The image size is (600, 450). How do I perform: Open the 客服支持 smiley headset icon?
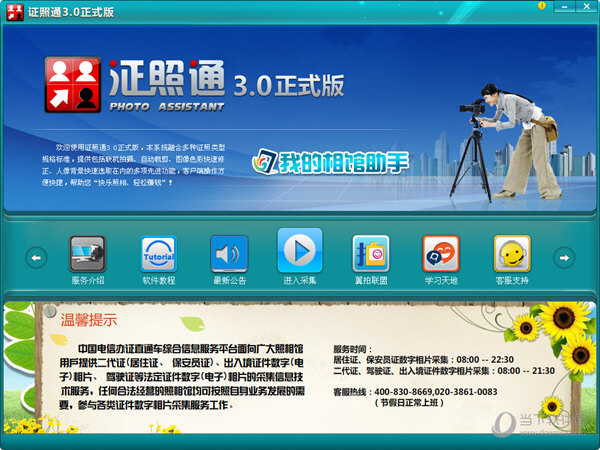(512, 254)
